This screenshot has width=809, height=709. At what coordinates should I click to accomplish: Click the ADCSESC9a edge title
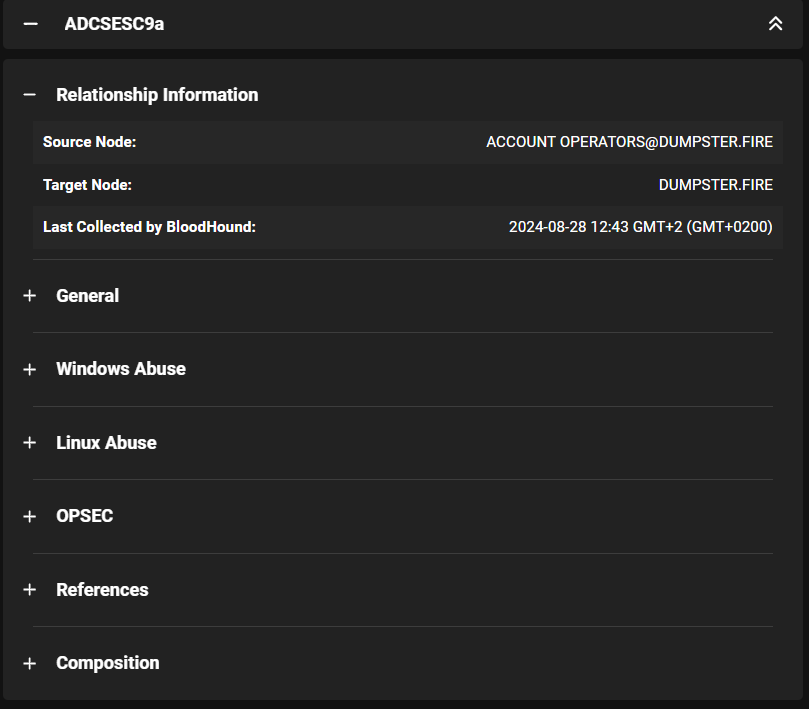pyautogui.click(x=114, y=24)
